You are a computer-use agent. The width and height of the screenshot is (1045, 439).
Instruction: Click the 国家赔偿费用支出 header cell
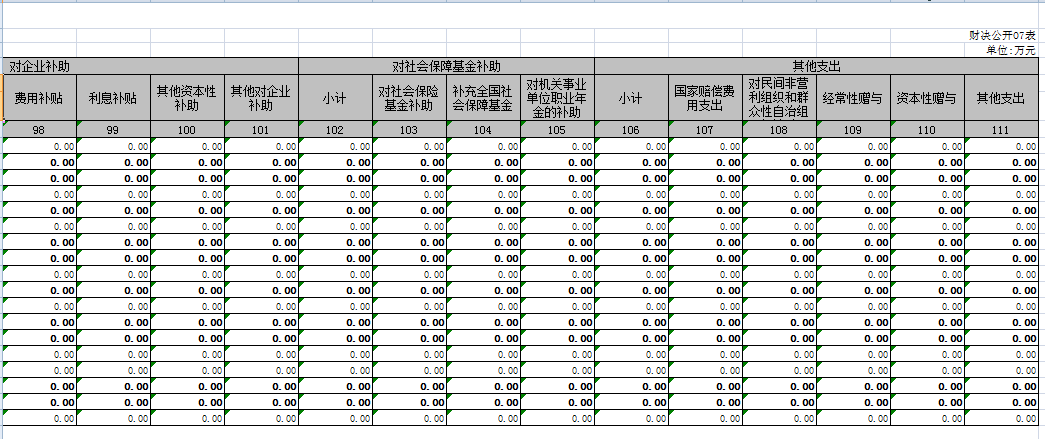click(705, 98)
